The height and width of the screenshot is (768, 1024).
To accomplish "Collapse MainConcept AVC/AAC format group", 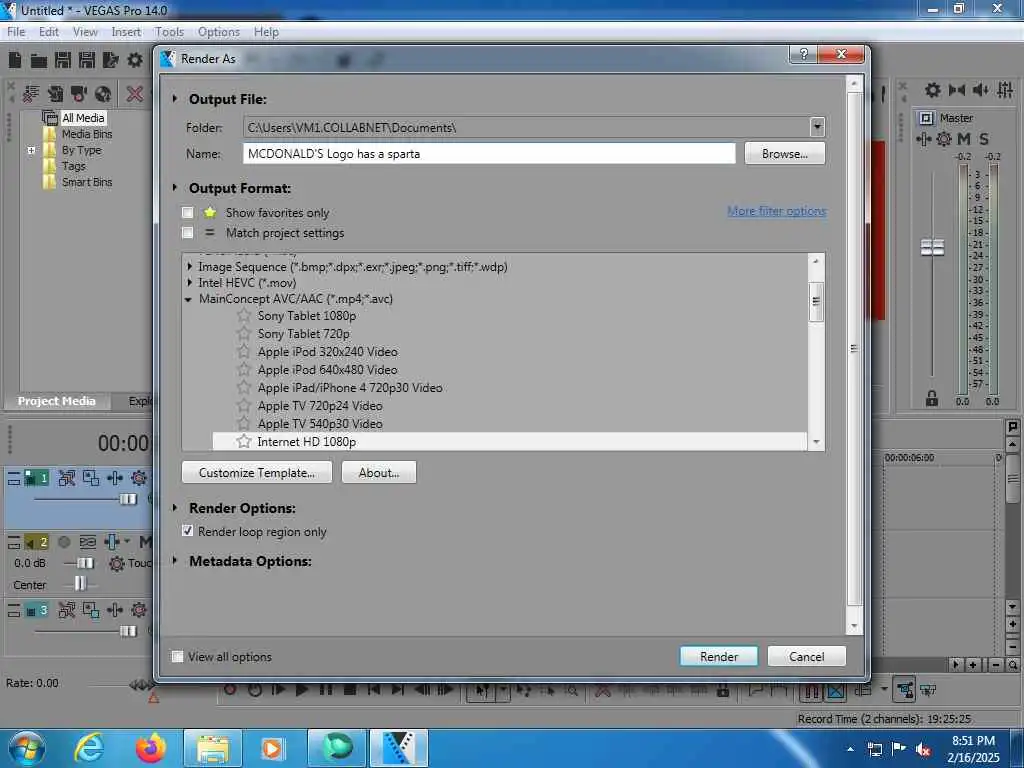I will point(188,299).
